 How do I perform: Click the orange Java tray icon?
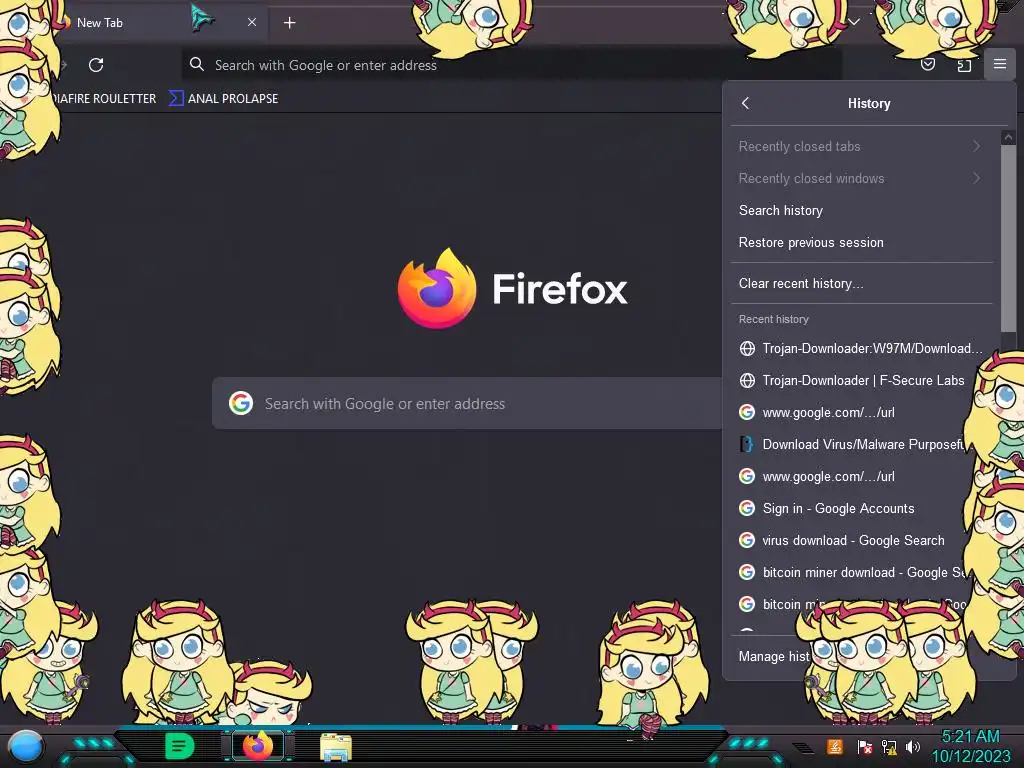click(834, 746)
